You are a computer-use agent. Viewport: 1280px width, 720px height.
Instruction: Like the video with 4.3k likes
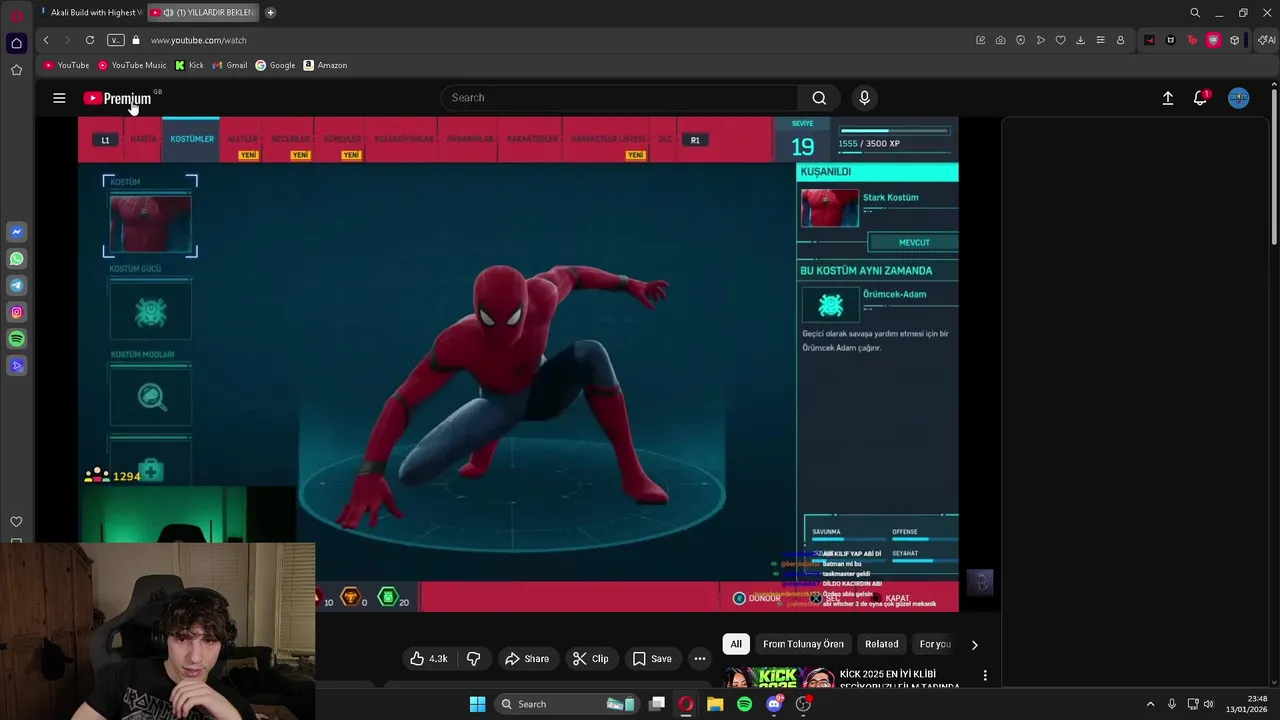coord(428,659)
